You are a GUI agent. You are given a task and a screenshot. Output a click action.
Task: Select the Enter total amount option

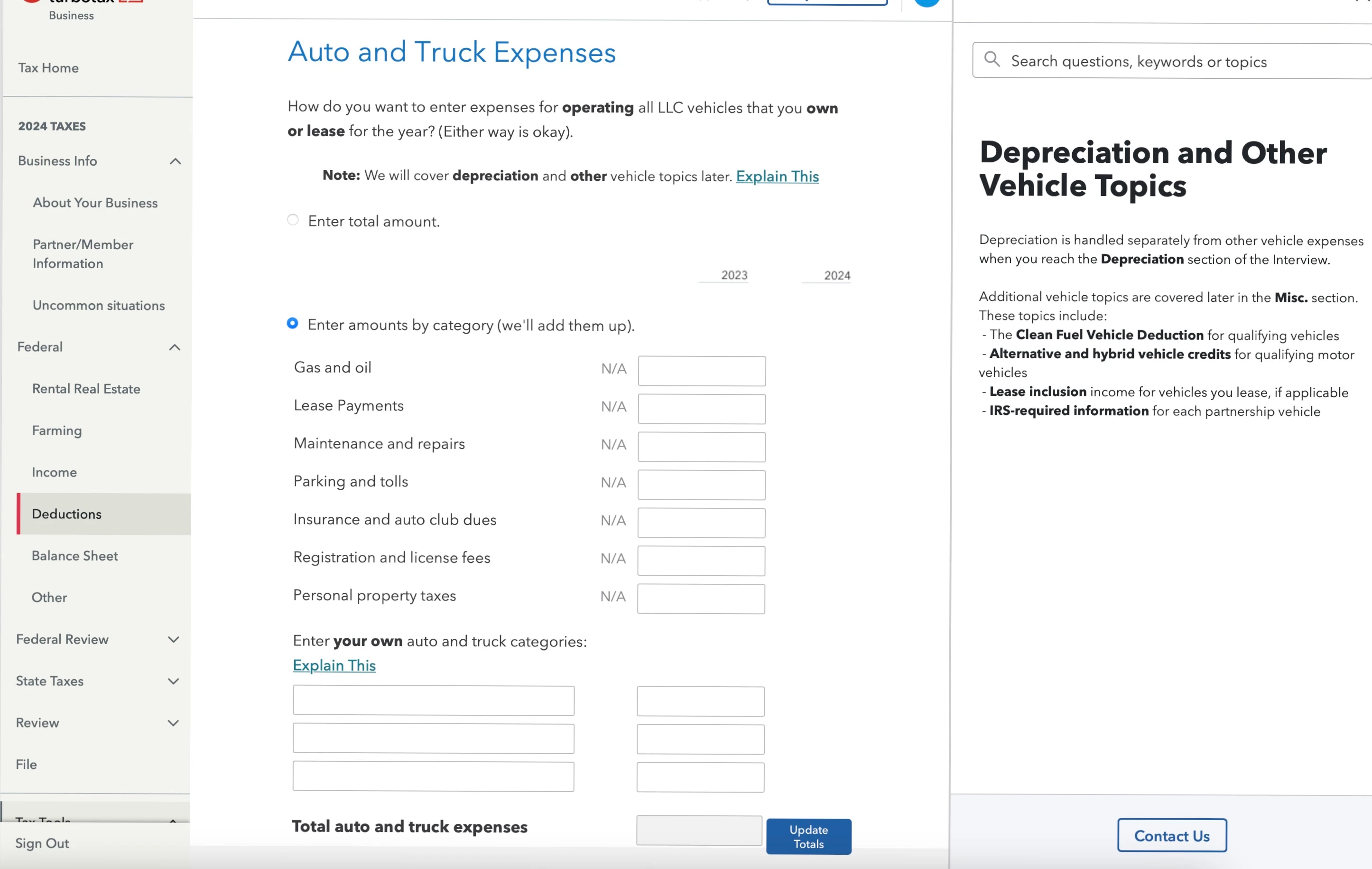coord(293,220)
